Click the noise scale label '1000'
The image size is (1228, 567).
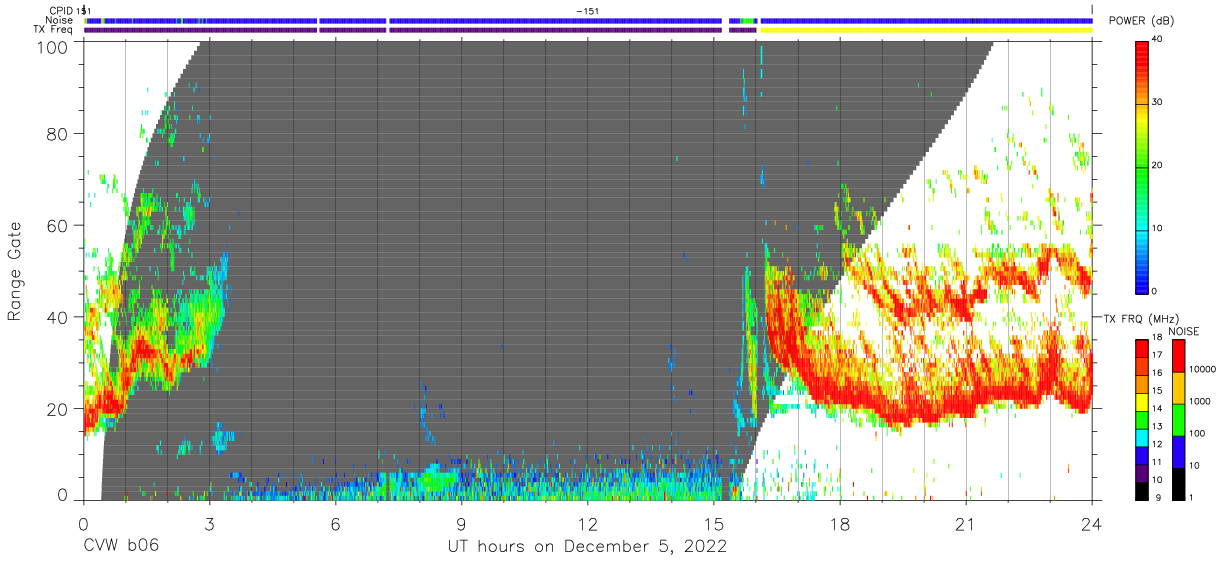[x=1201, y=401]
